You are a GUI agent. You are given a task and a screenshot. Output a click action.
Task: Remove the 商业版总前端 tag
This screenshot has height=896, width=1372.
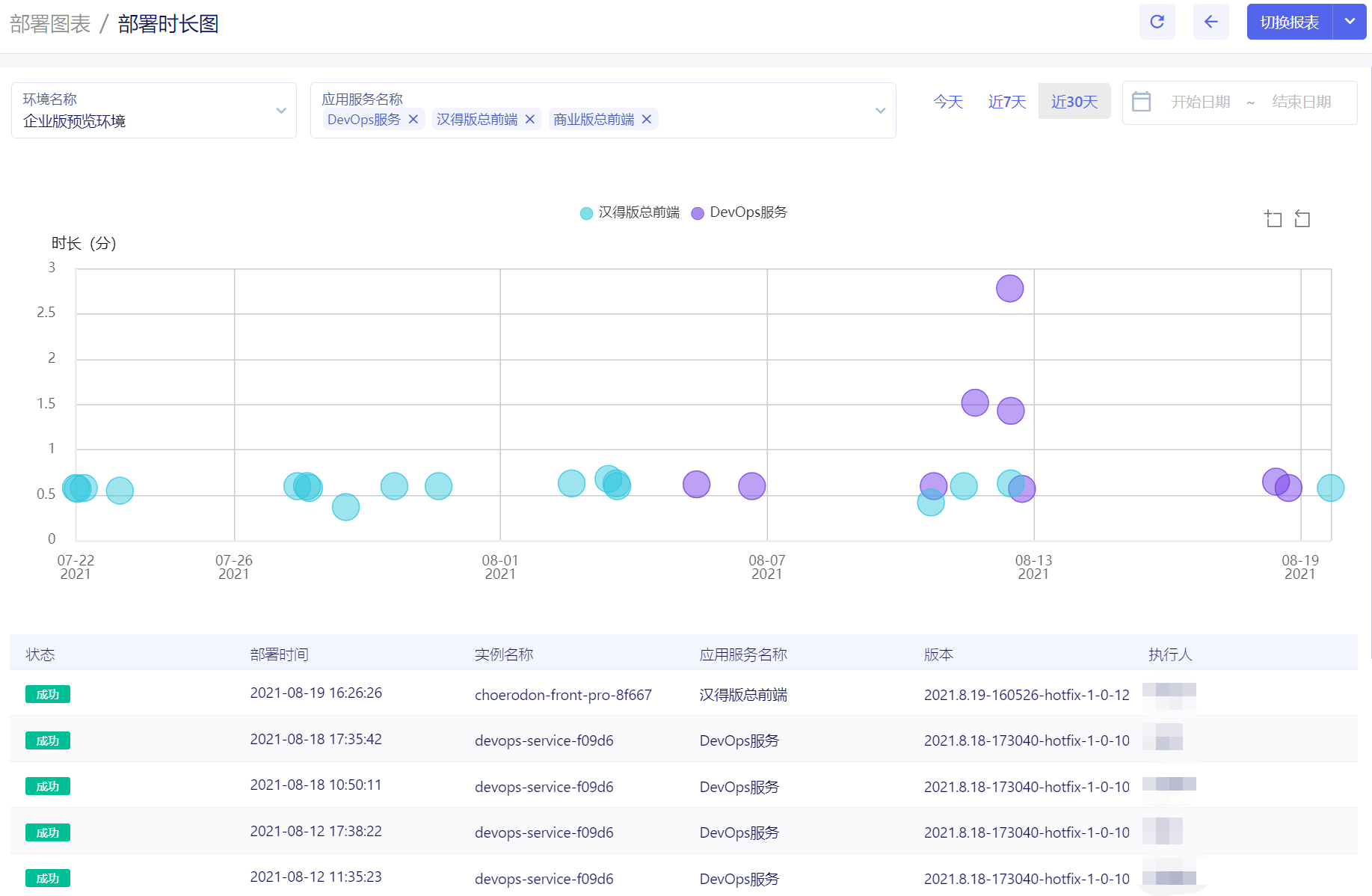pos(646,120)
